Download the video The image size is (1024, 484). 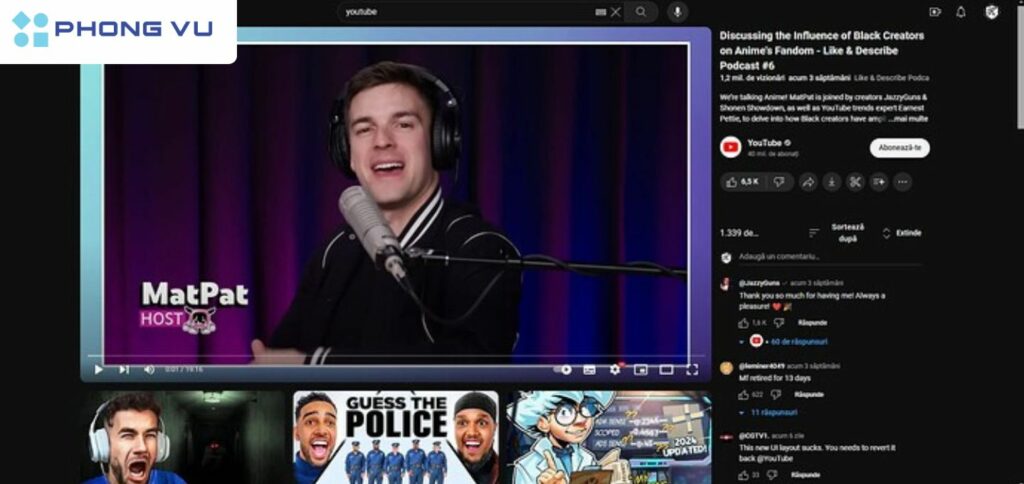click(x=831, y=182)
